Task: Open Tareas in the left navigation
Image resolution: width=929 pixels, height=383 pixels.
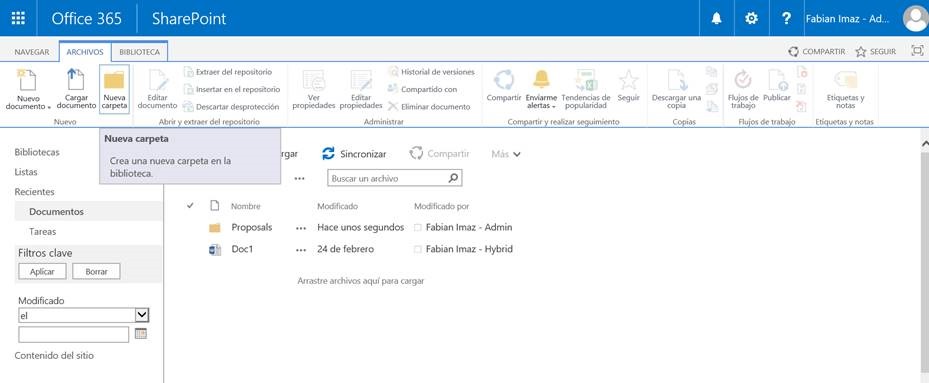Action: (43, 232)
